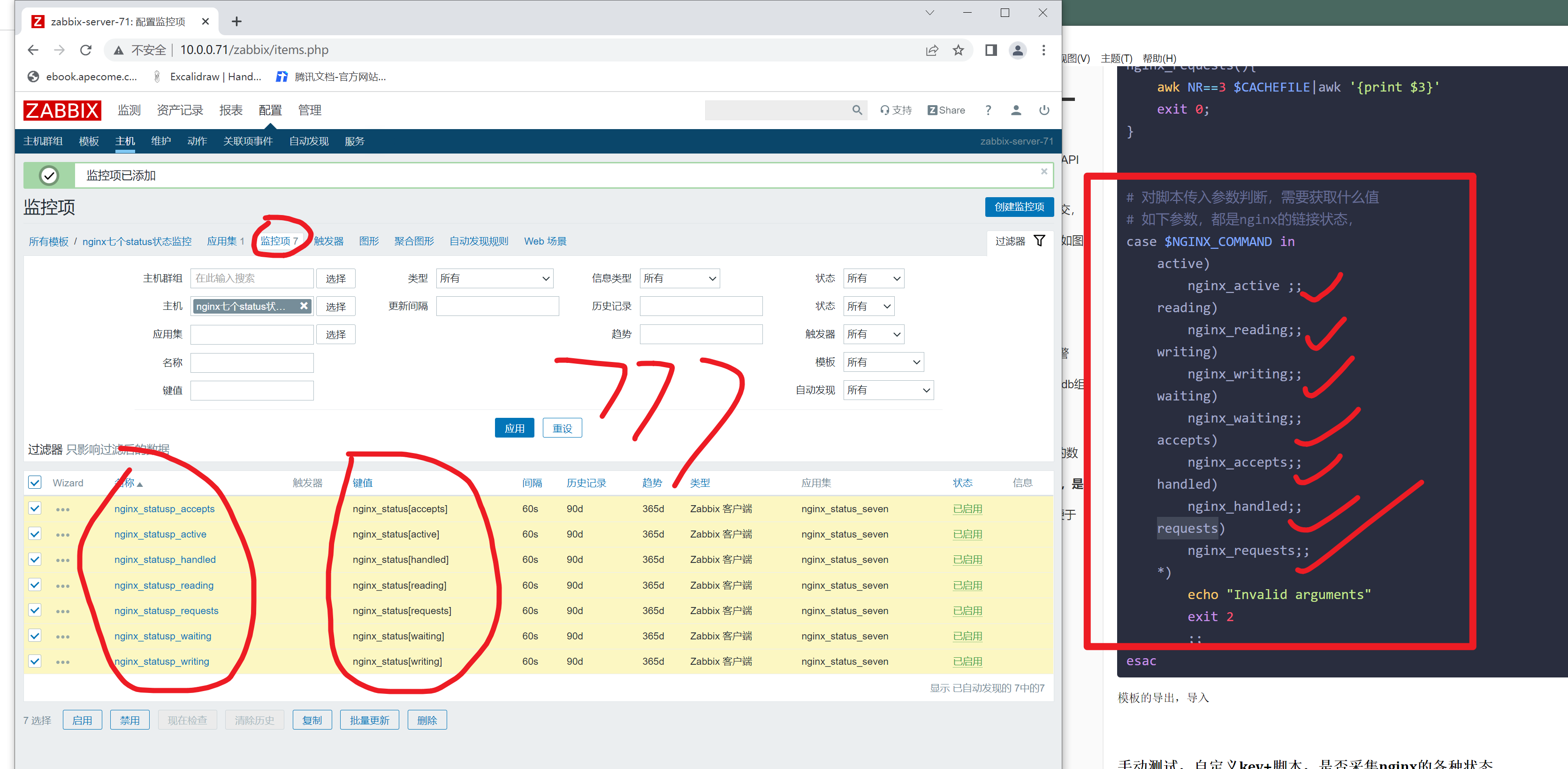Remove the nginx host tag with X
This screenshot has width=1568, height=769.
tap(304, 306)
